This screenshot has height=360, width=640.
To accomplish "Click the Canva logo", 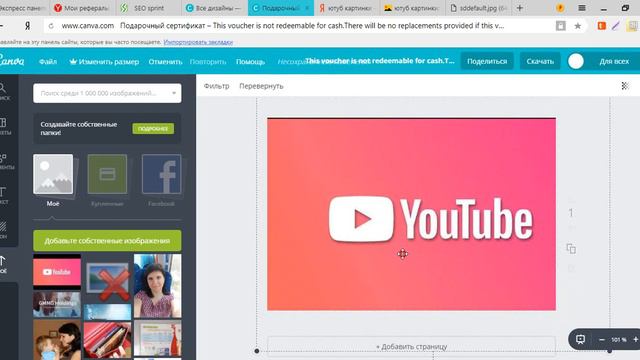I will tap(11, 61).
